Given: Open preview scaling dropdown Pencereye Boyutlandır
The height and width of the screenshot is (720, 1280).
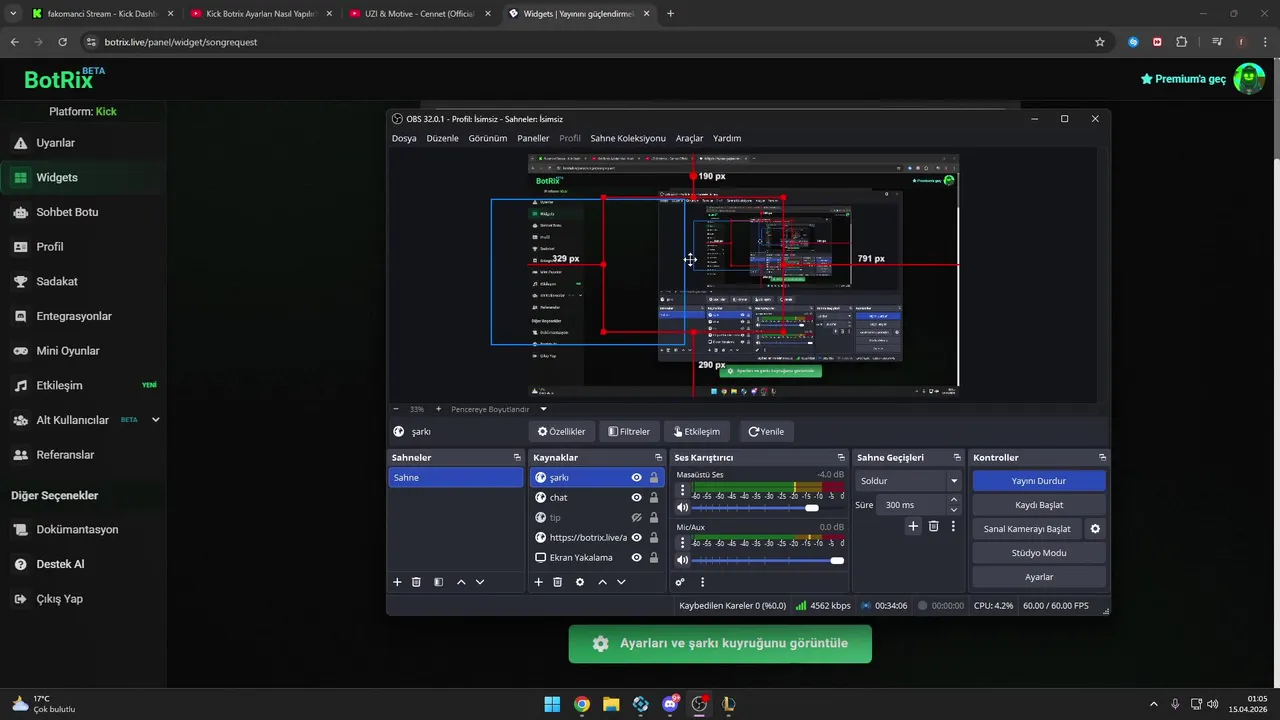Looking at the screenshot, I should (x=499, y=409).
